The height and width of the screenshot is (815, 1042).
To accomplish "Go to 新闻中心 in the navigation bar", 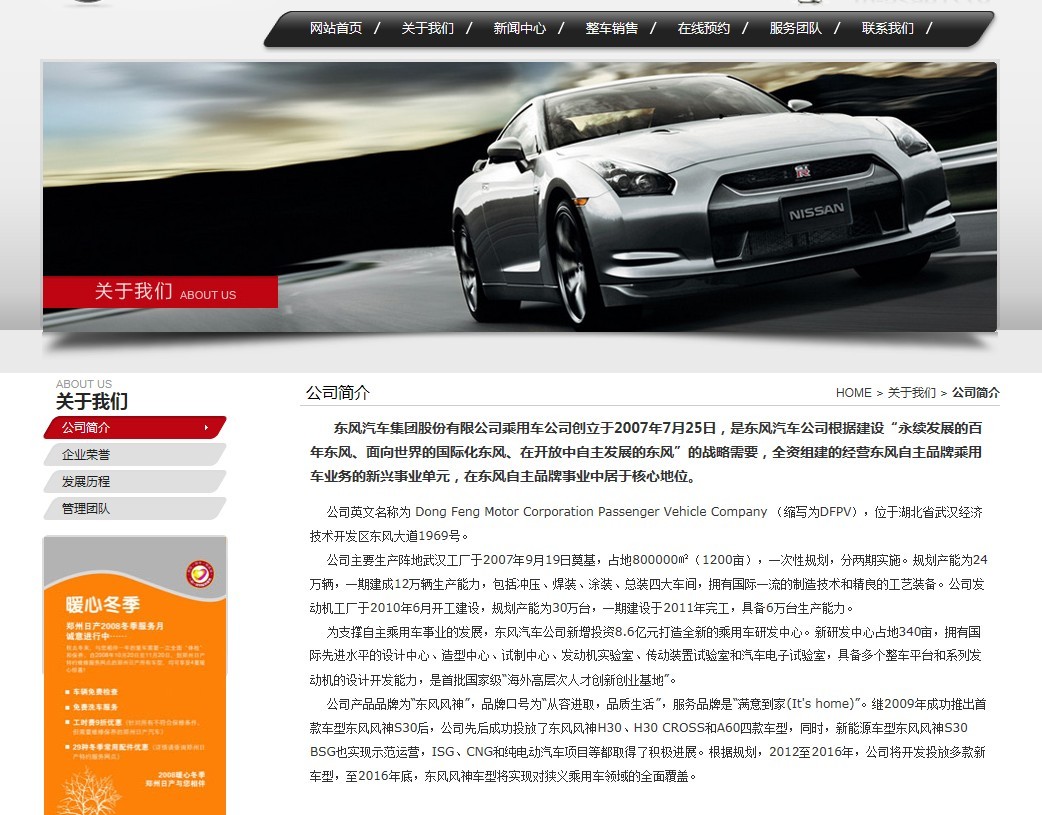I will pos(520,28).
